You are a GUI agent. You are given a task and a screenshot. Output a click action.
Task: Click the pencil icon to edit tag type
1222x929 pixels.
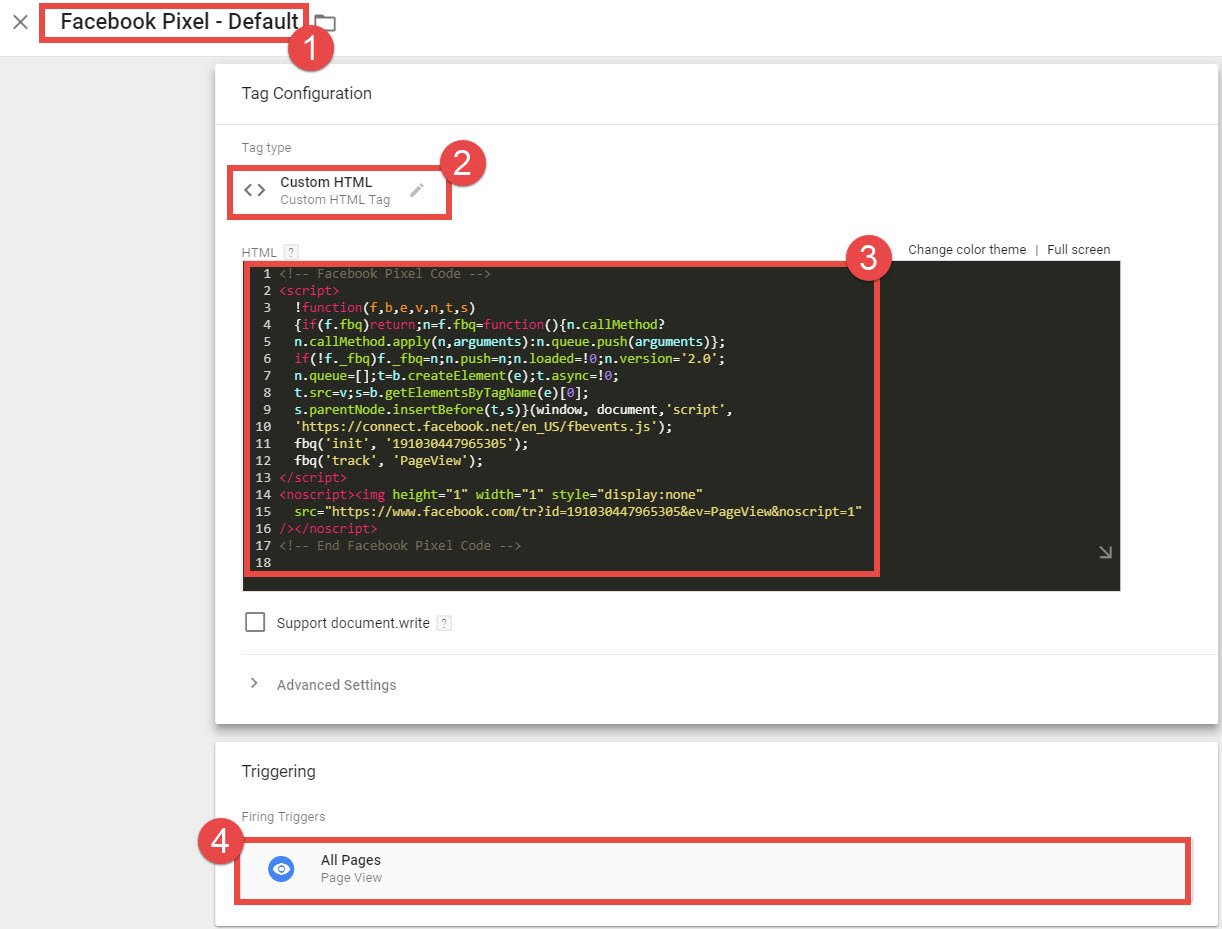click(417, 190)
